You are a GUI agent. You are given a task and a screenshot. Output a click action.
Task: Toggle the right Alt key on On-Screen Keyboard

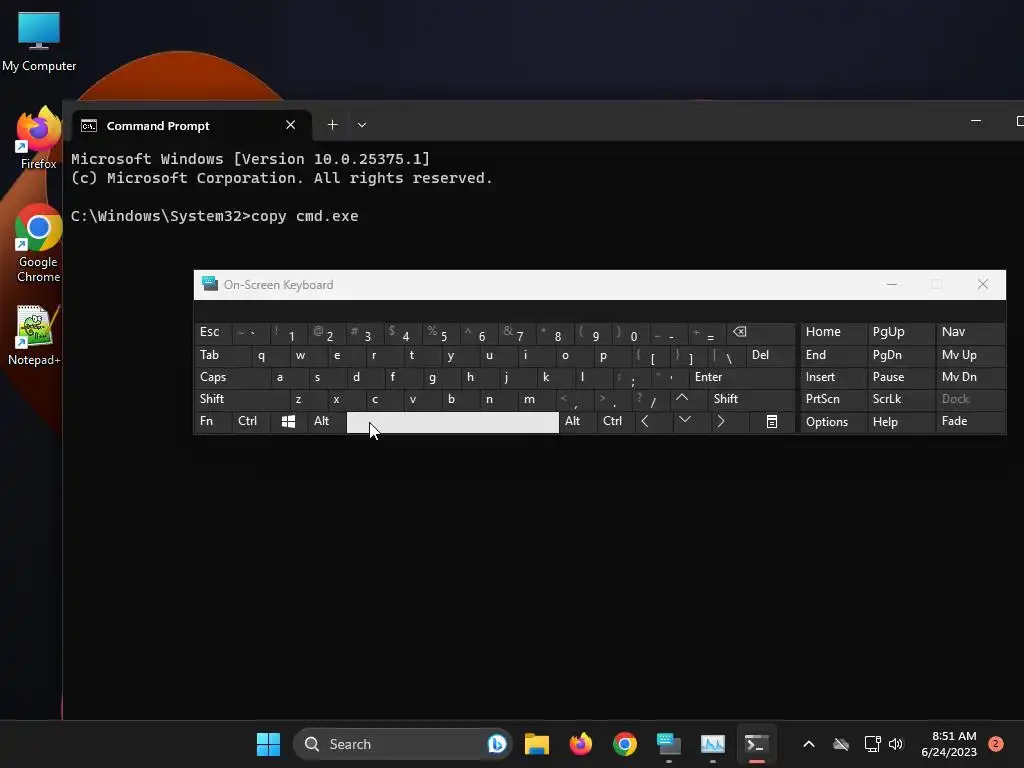tap(577, 422)
